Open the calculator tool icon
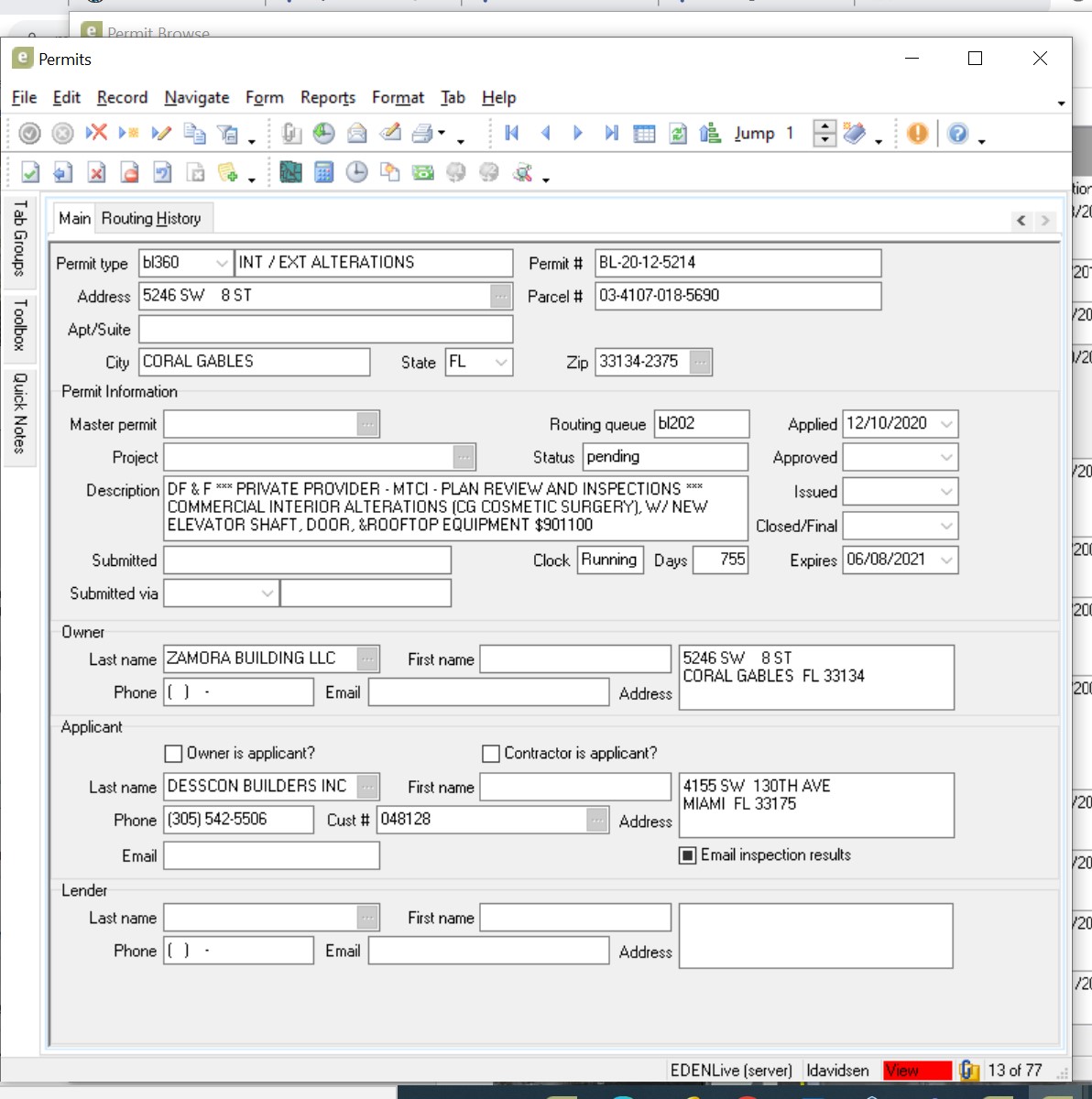1092x1099 pixels. pyautogui.click(x=323, y=172)
